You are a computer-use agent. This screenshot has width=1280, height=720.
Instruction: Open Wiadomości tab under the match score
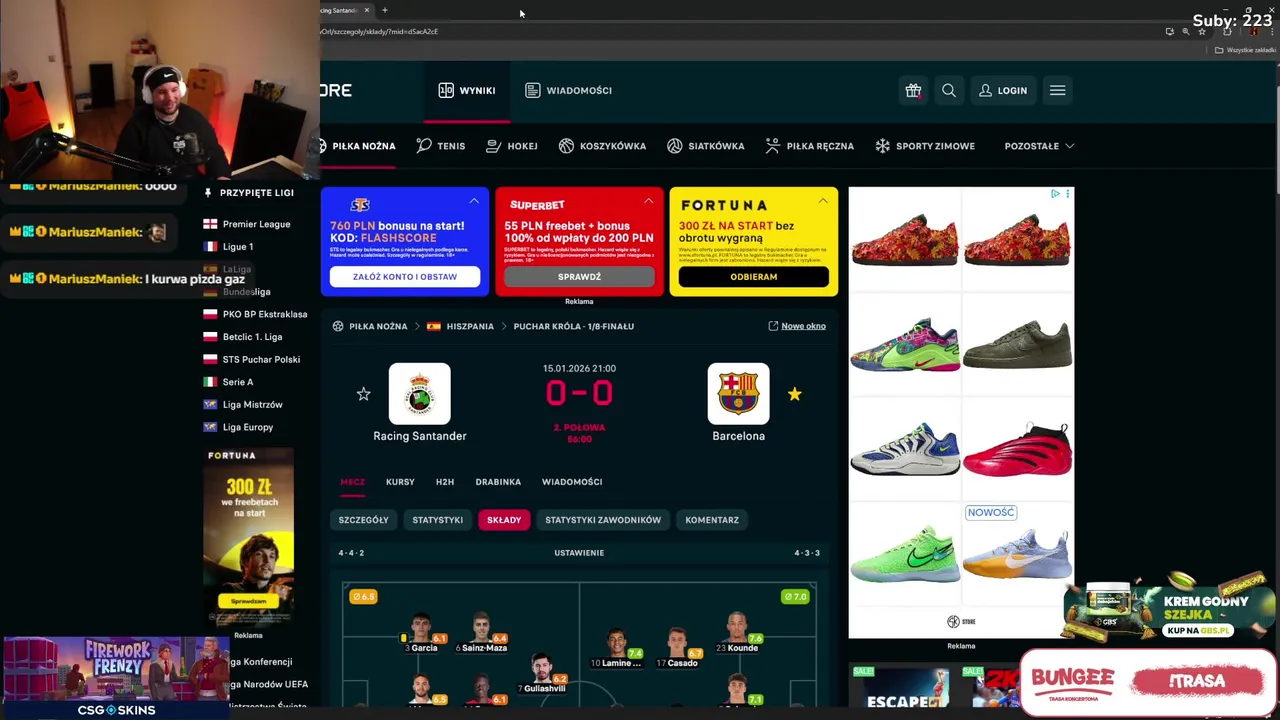pyautogui.click(x=572, y=482)
